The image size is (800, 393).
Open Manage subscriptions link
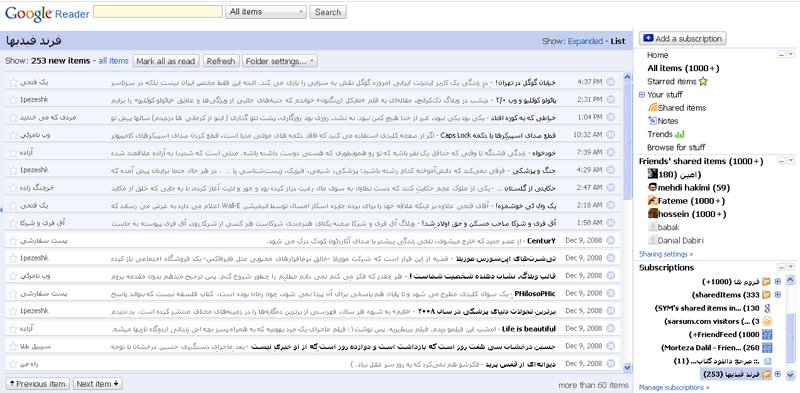point(674,387)
